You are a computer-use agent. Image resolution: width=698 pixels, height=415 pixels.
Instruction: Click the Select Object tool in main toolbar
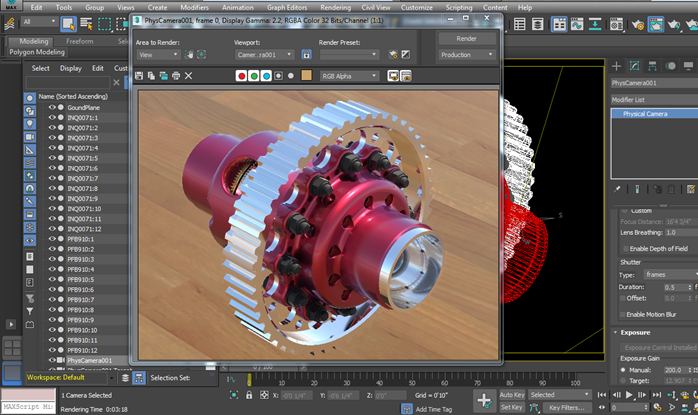(x=68, y=24)
